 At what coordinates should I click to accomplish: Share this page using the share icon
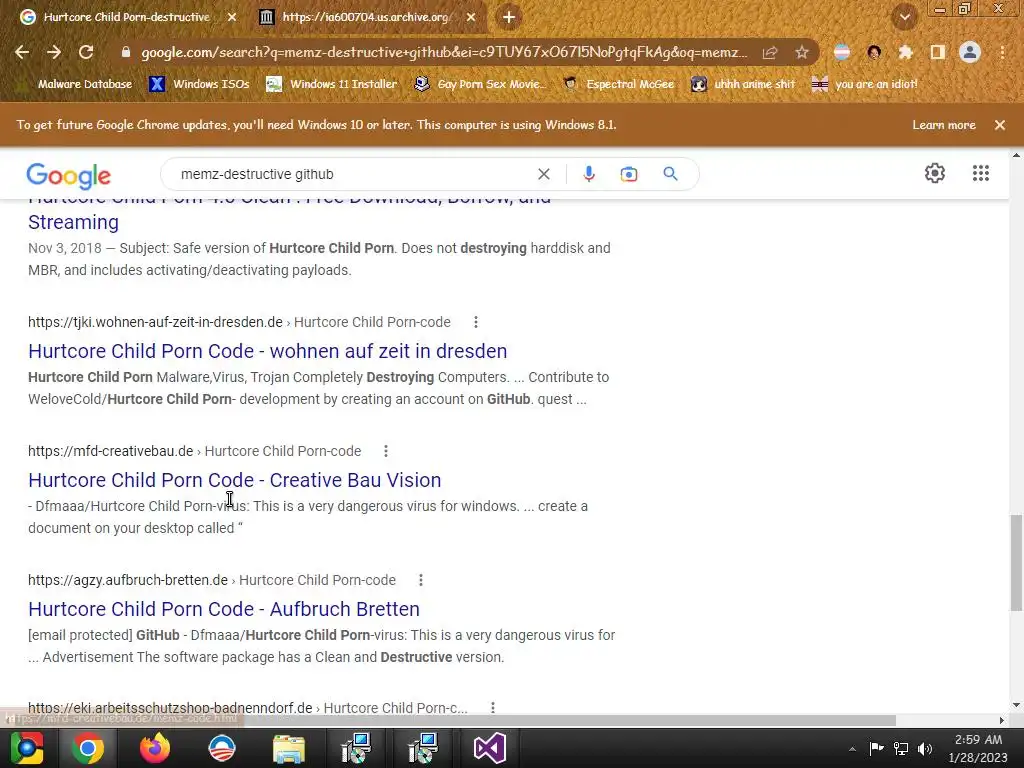770,52
